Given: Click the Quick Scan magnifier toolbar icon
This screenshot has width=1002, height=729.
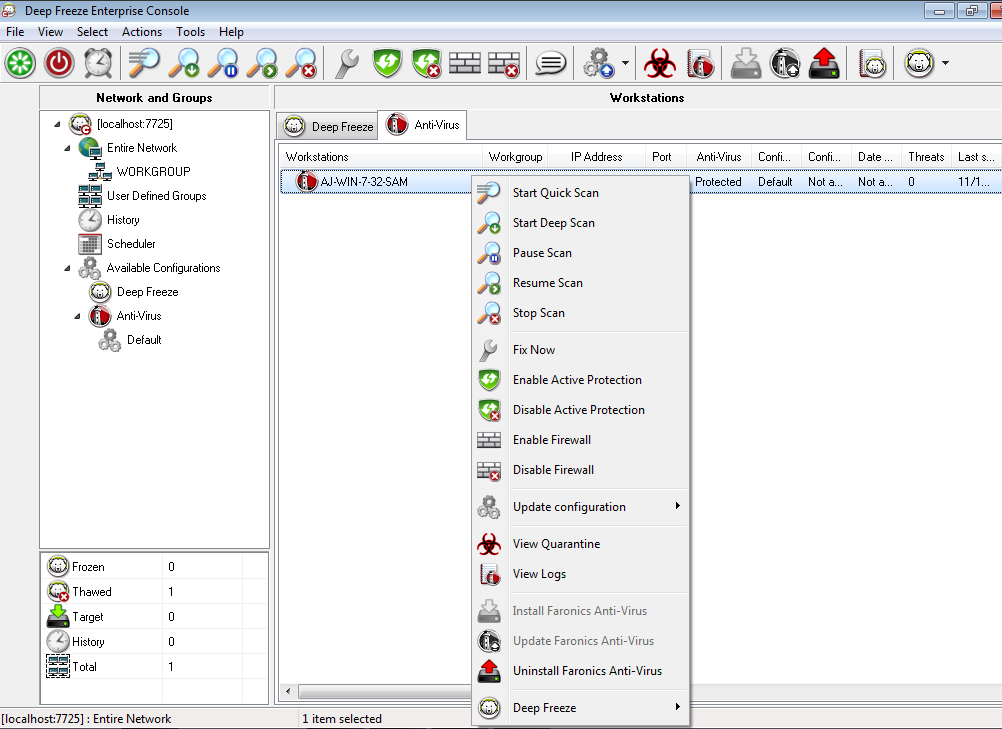Looking at the screenshot, I should click(x=144, y=63).
